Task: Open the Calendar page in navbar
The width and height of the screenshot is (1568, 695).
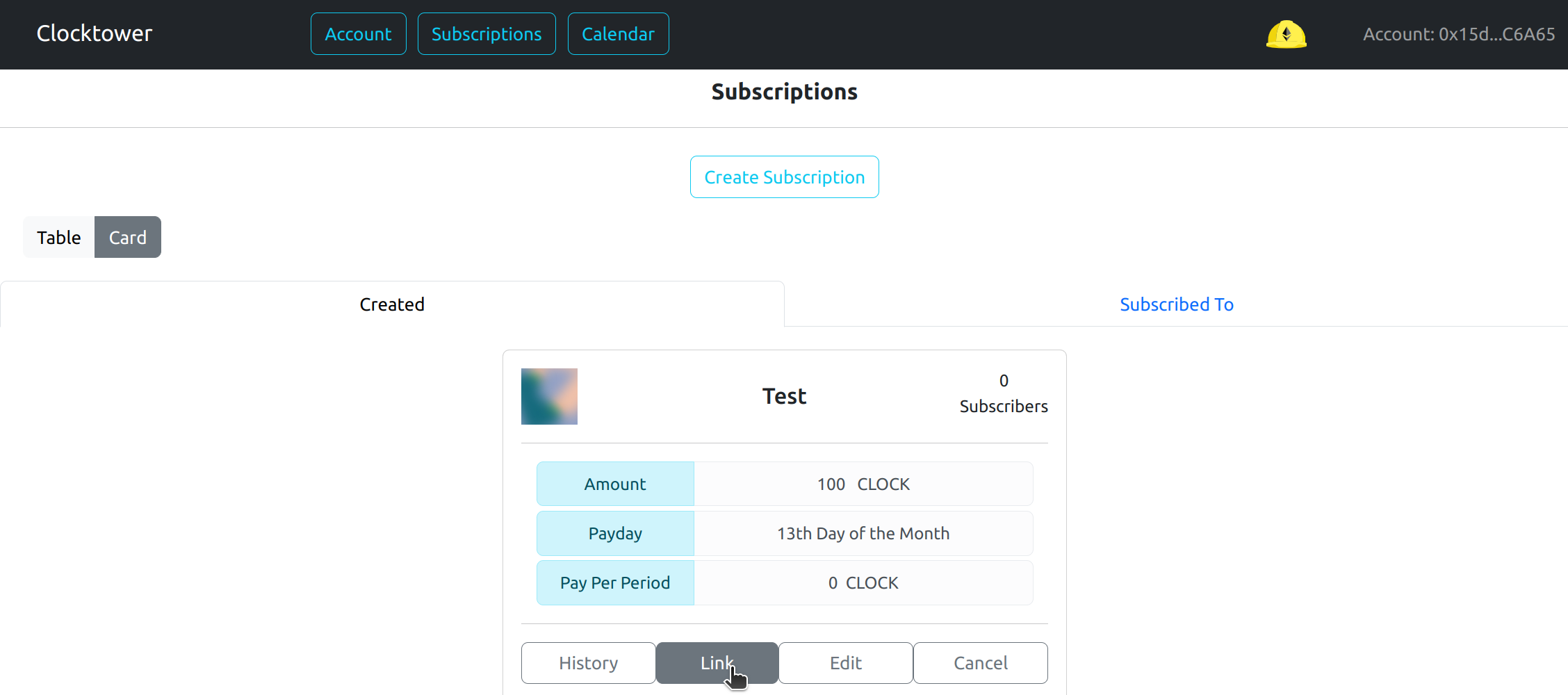Action: tap(618, 34)
